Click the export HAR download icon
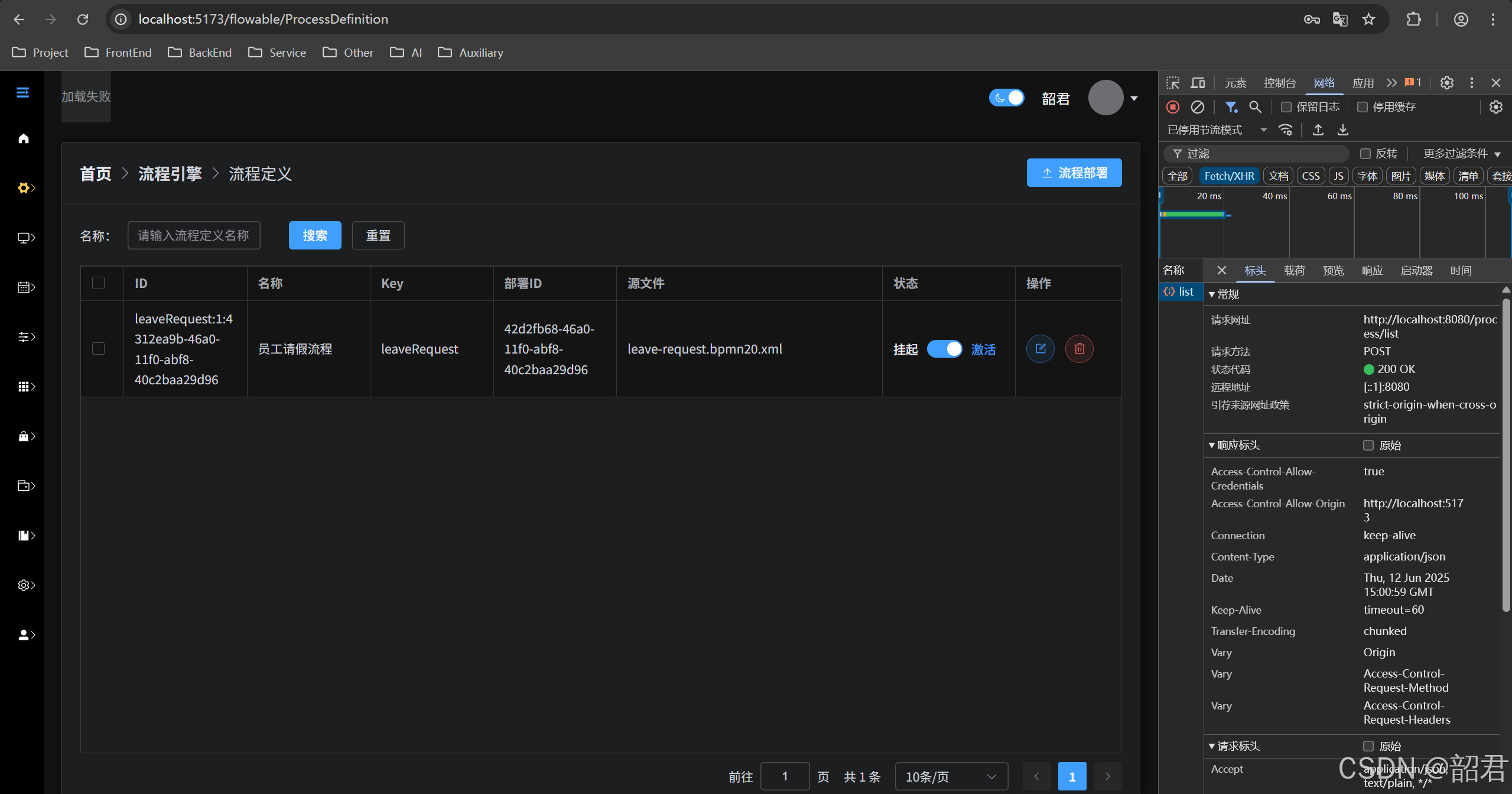Viewport: 1512px width, 794px height. [x=1342, y=130]
